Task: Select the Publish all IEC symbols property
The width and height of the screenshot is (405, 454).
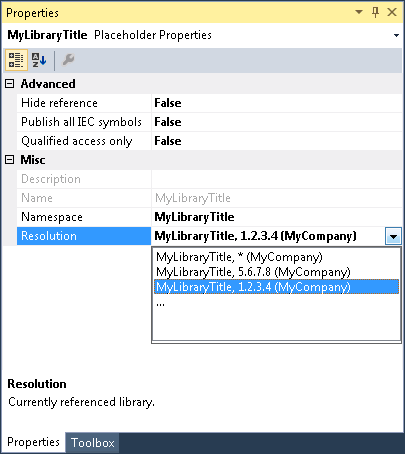Action: pos(84,122)
